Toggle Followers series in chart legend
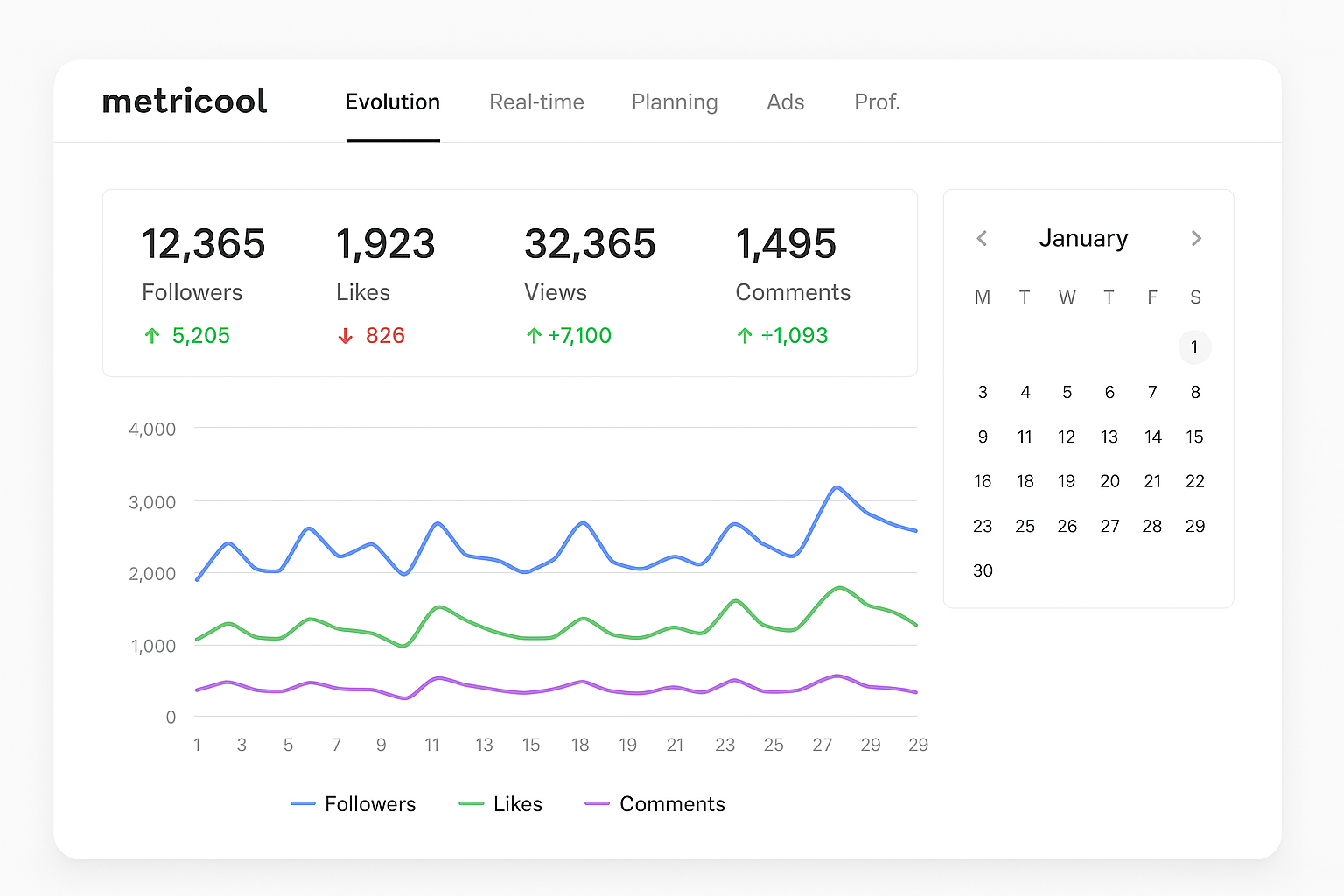The height and width of the screenshot is (896, 1344). [x=353, y=803]
